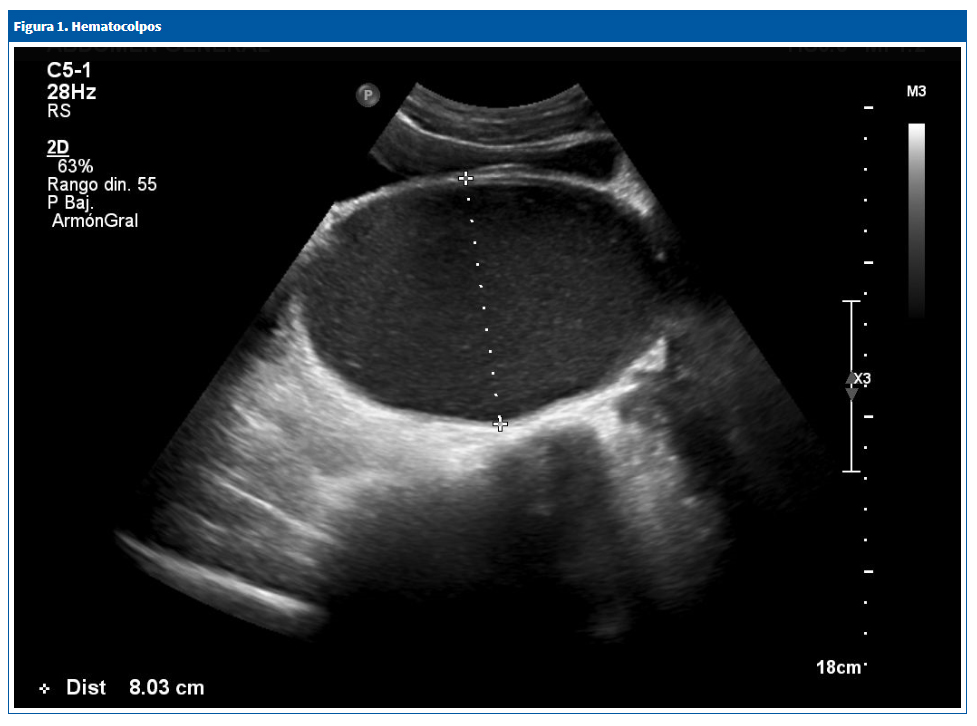
Task: Click the caliper symbol beside Dist
Action: (44, 689)
